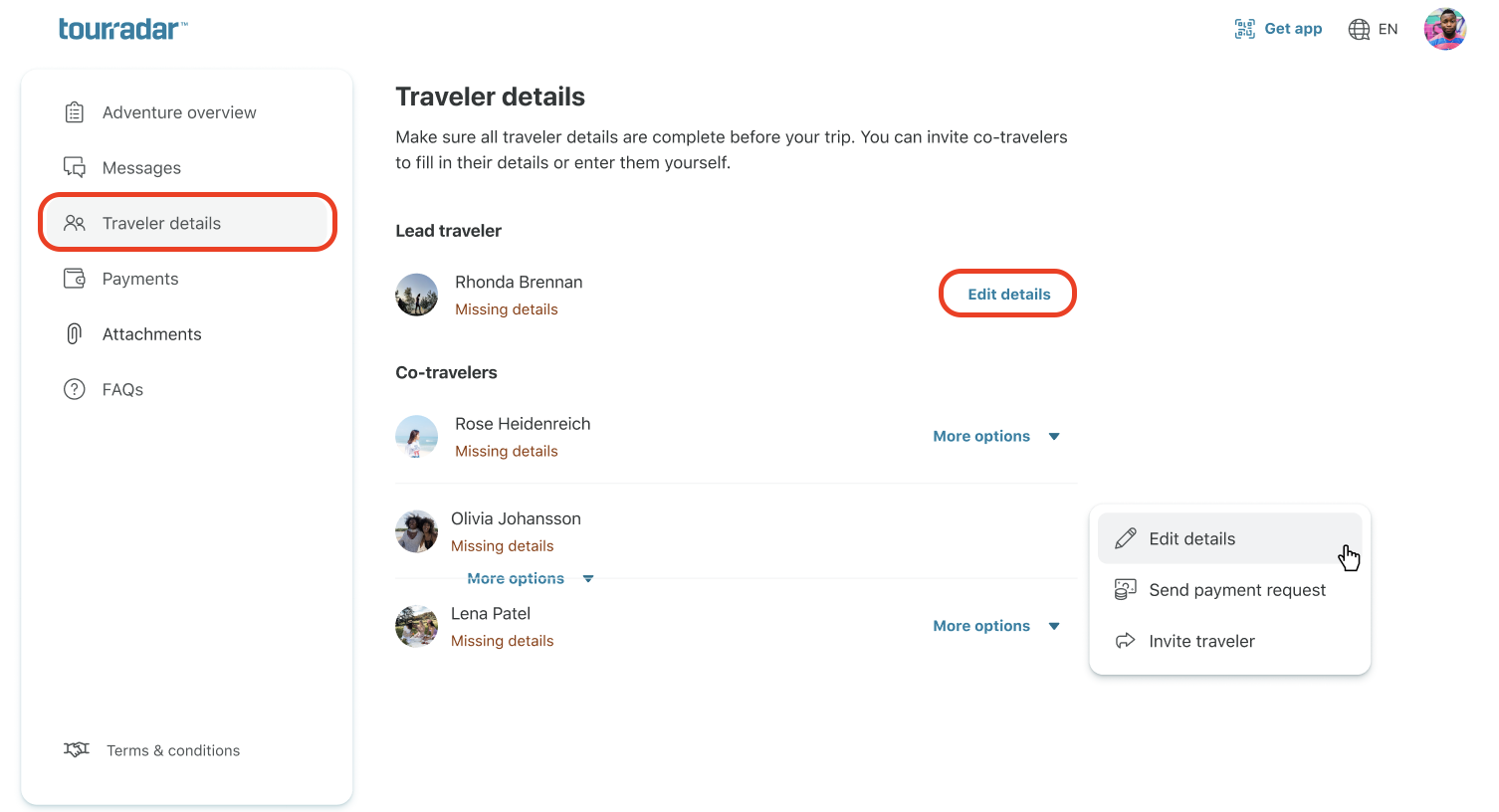Open the Terms & conditions link
Image resolution: width=1499 pixels, height=812 pixels.
click(x=173, y=750)
